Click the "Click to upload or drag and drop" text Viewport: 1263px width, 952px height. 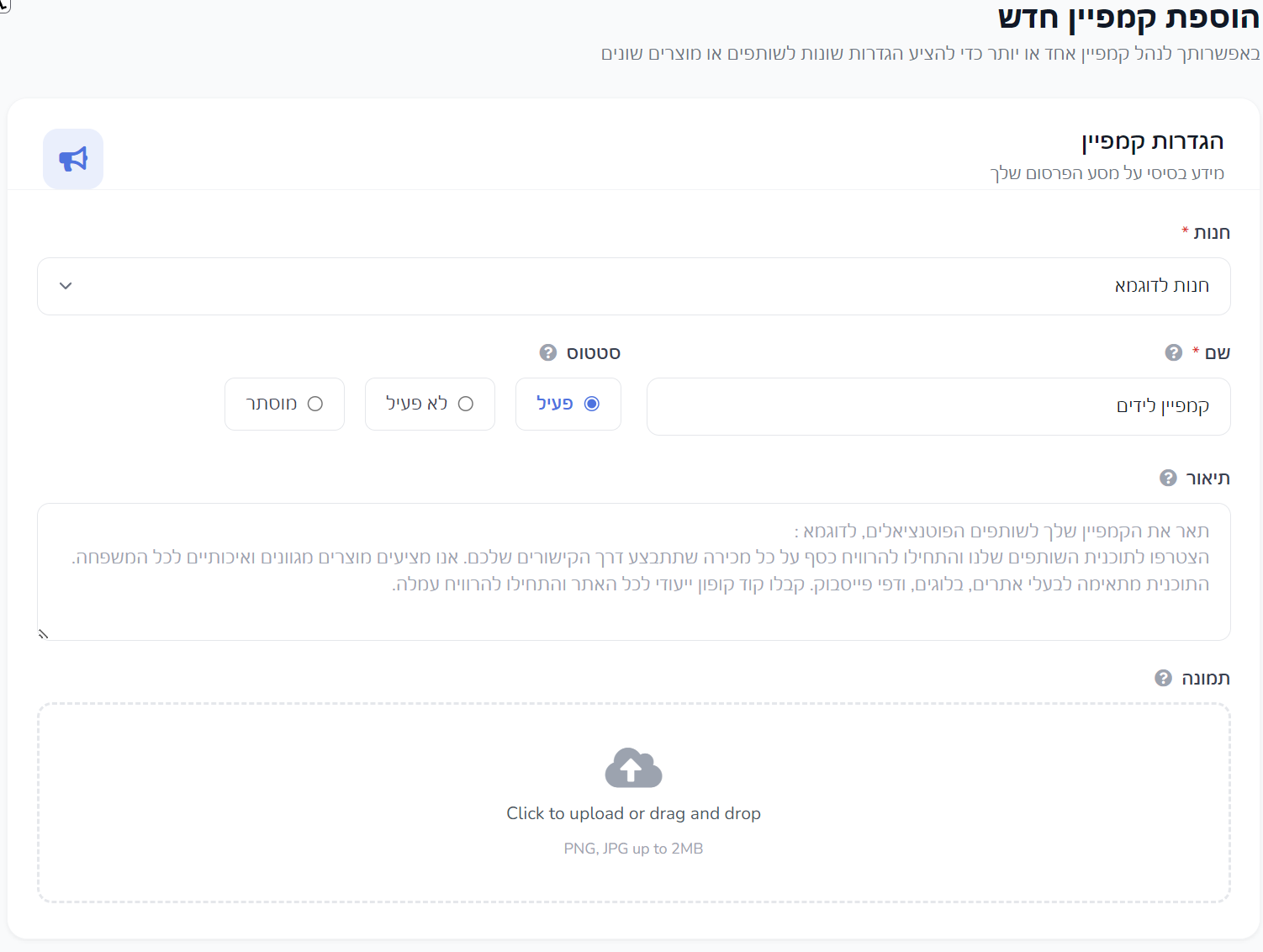[633, 813]
